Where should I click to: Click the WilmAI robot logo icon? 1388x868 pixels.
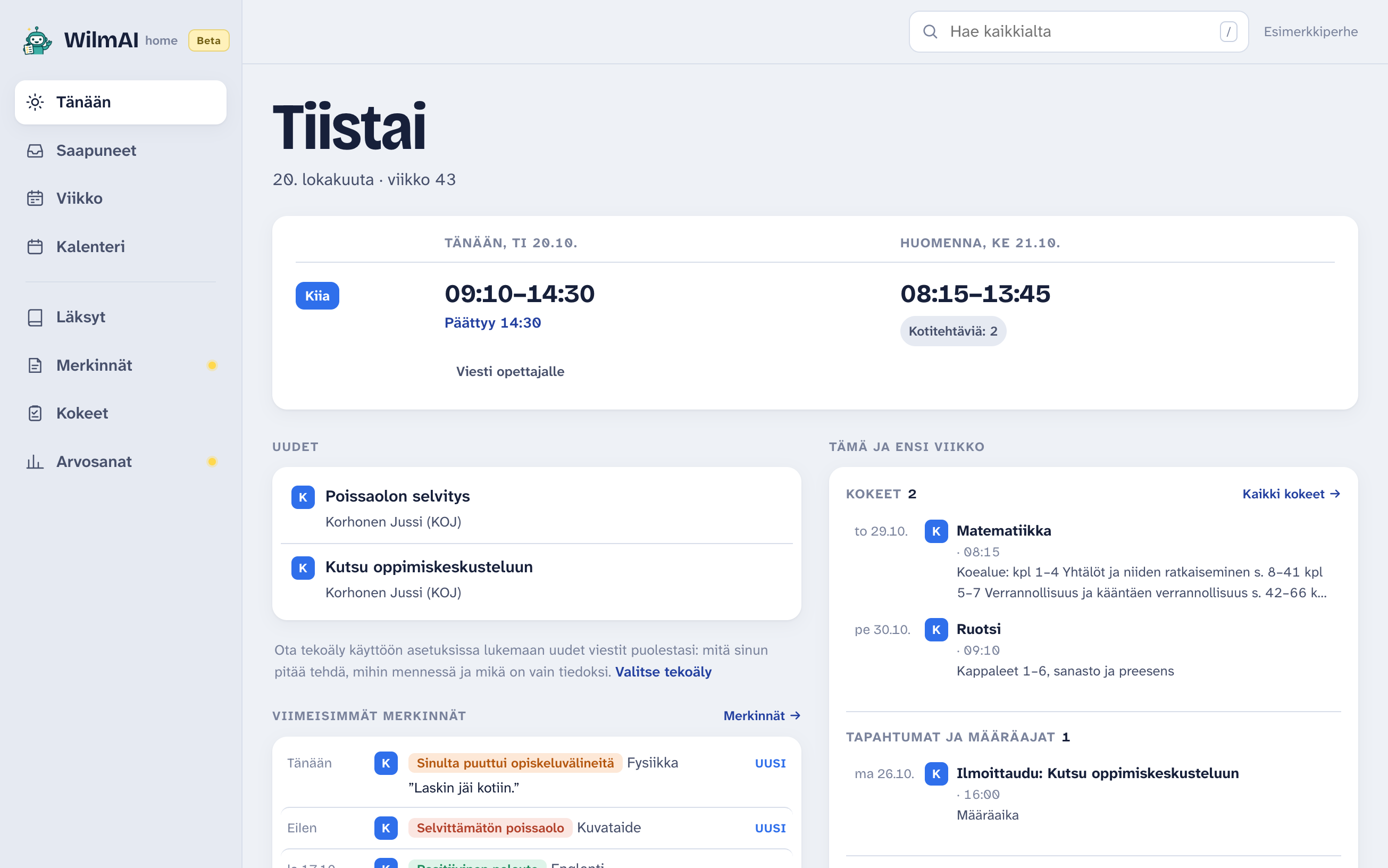pos(37,40)
